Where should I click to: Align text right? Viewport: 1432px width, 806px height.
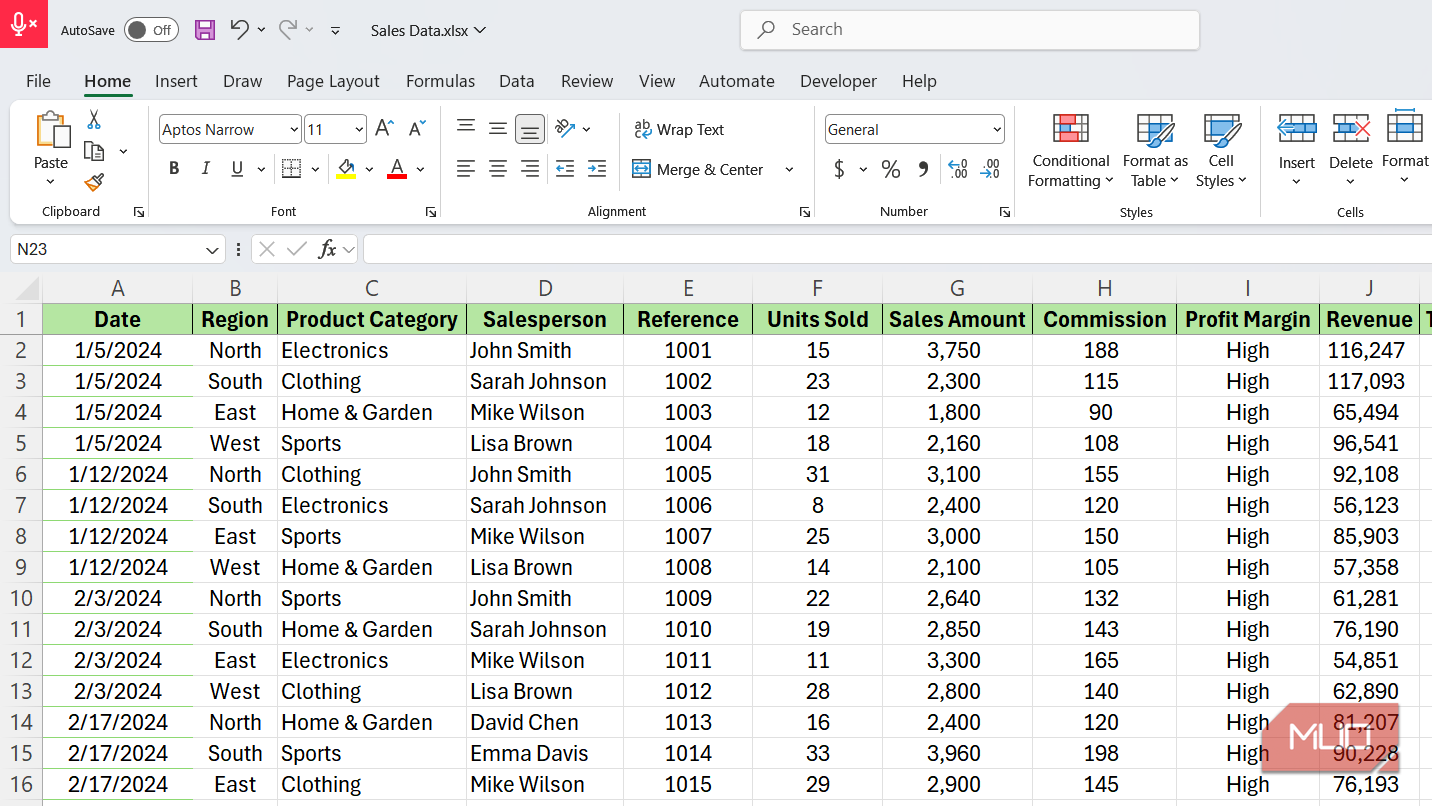point(530,169)
